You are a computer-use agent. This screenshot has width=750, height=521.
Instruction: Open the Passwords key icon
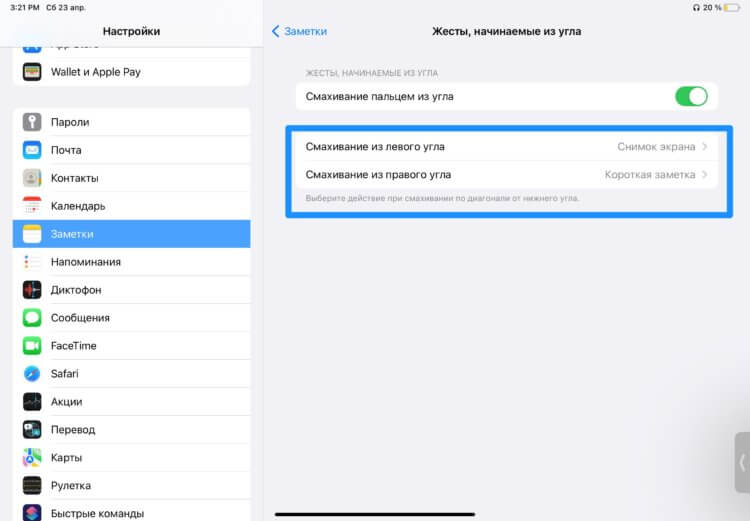32,122
